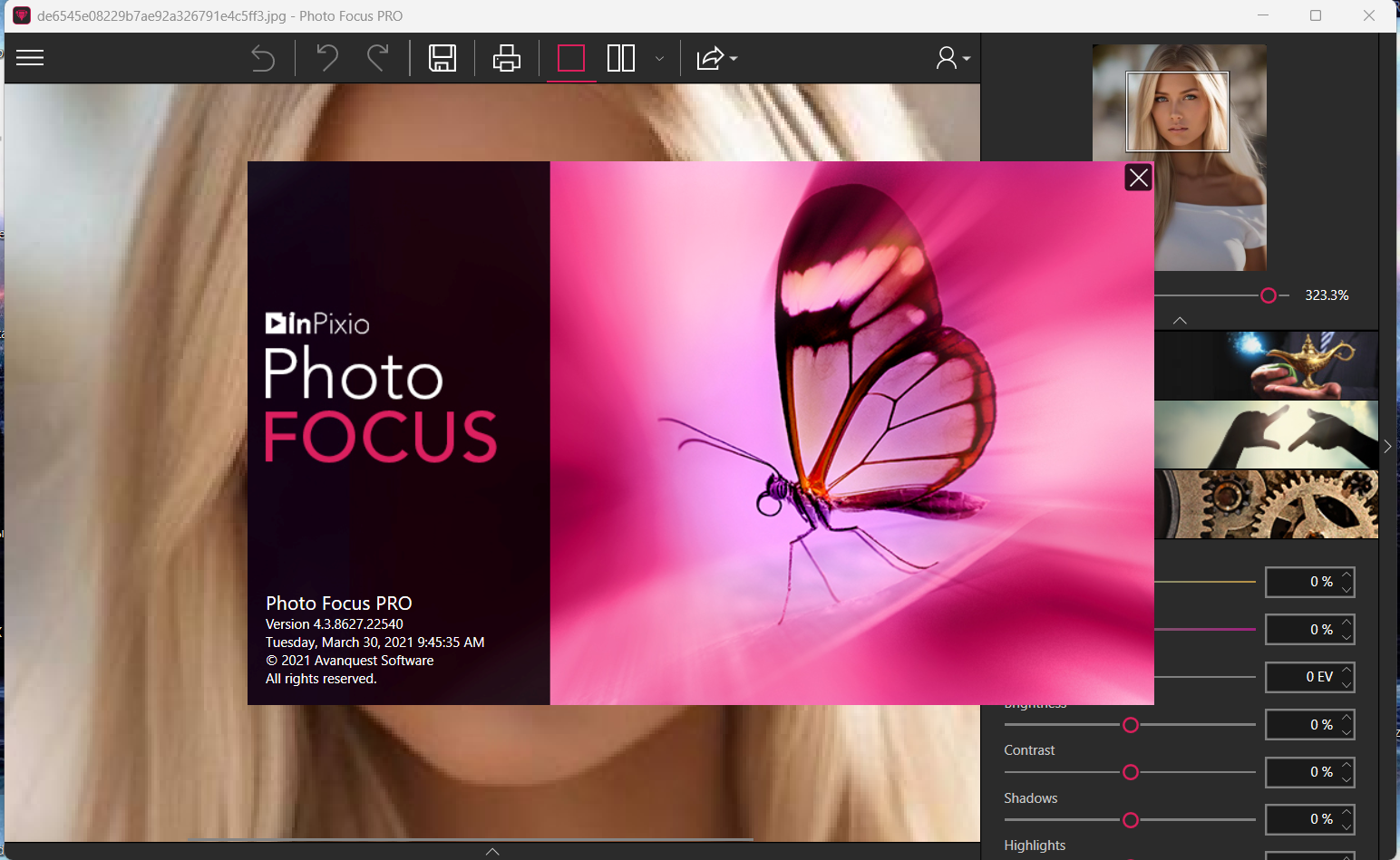Screen dimensions: 1400x860
Task: Click the zoom slider handle at 323.3%
Action: click(1269, 295)
